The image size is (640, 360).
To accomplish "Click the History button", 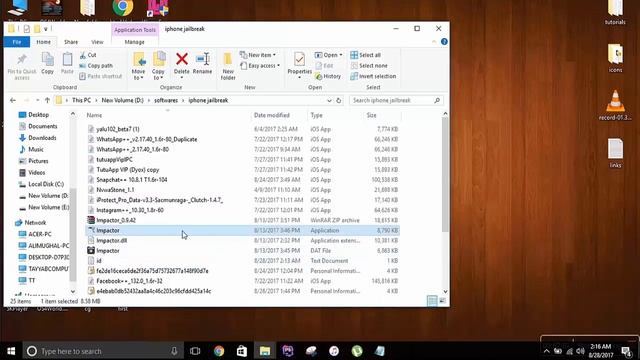I will point(328,76).
